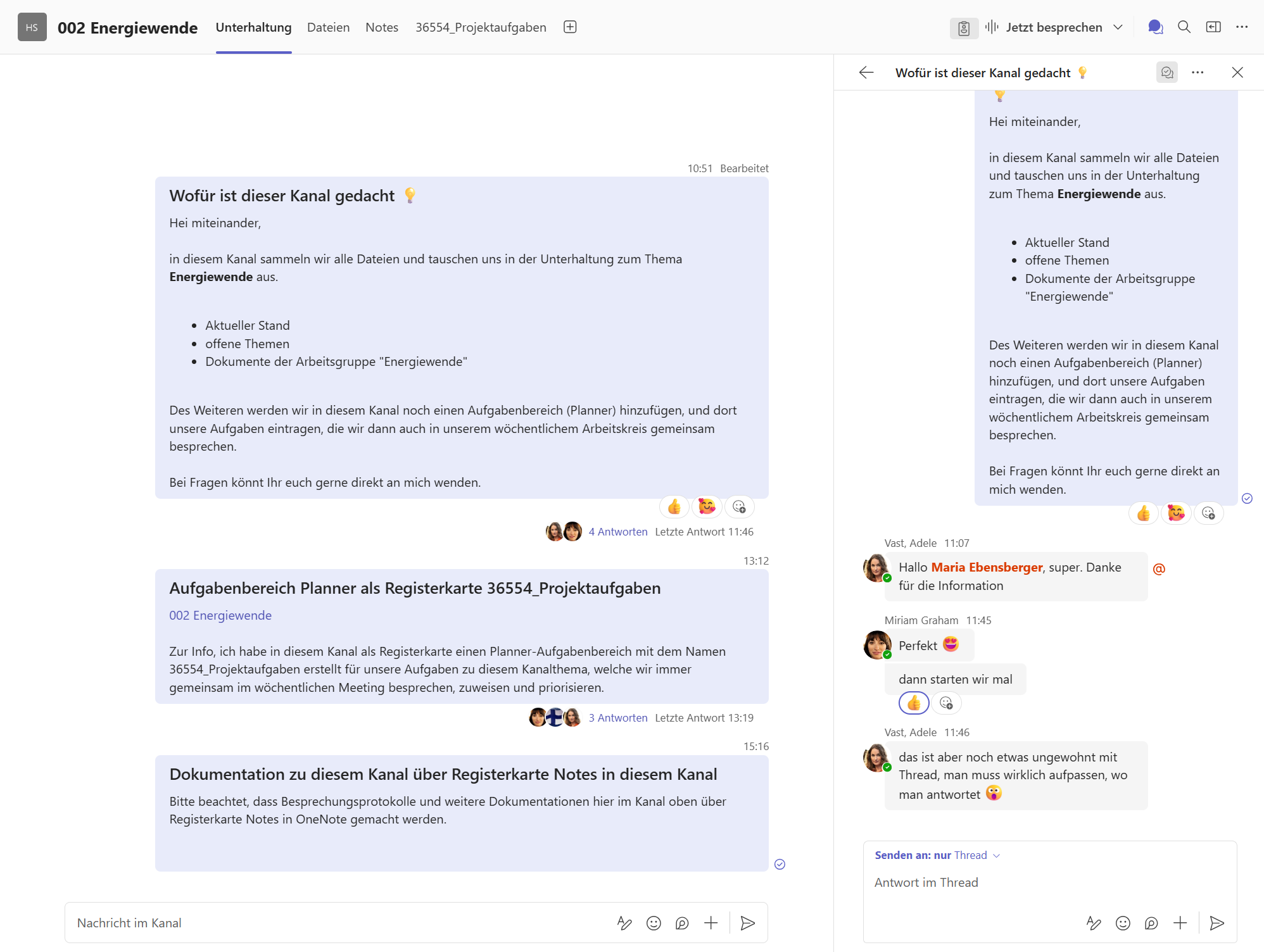Click reply avatars next to 3 Antworten
1264x952 pixels.
(555, 717)
